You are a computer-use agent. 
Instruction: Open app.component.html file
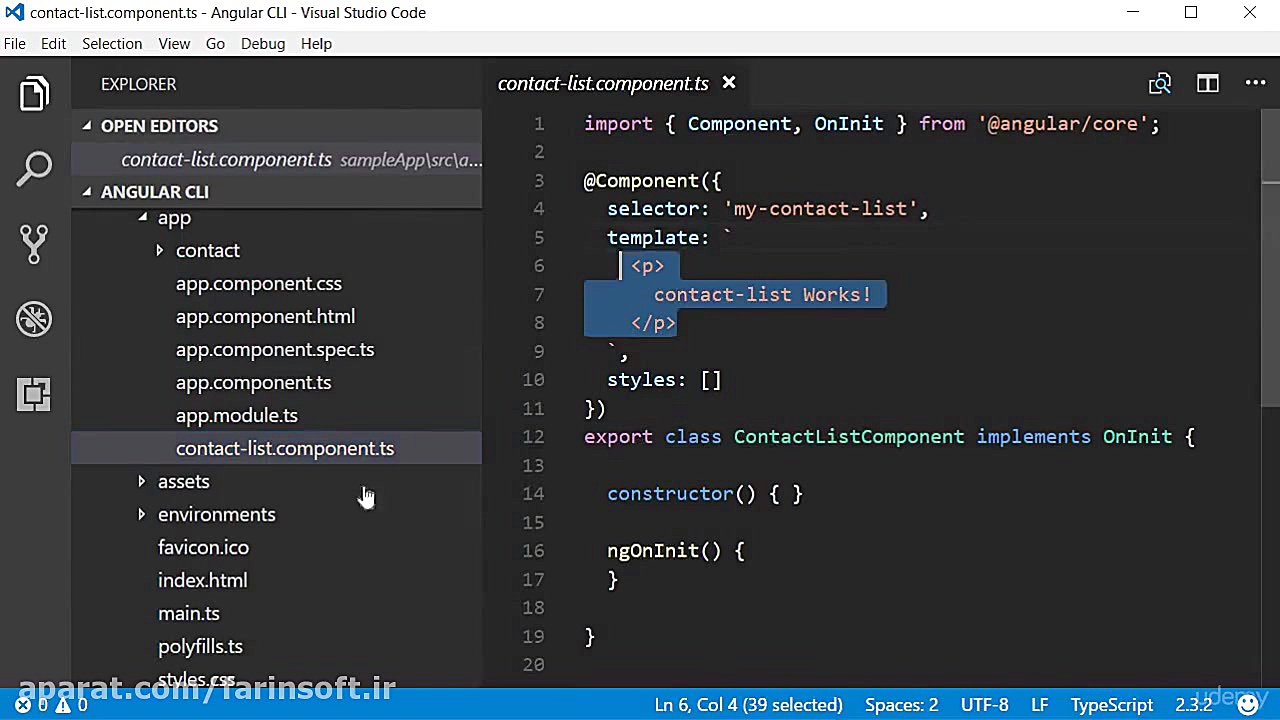[265, 316]
